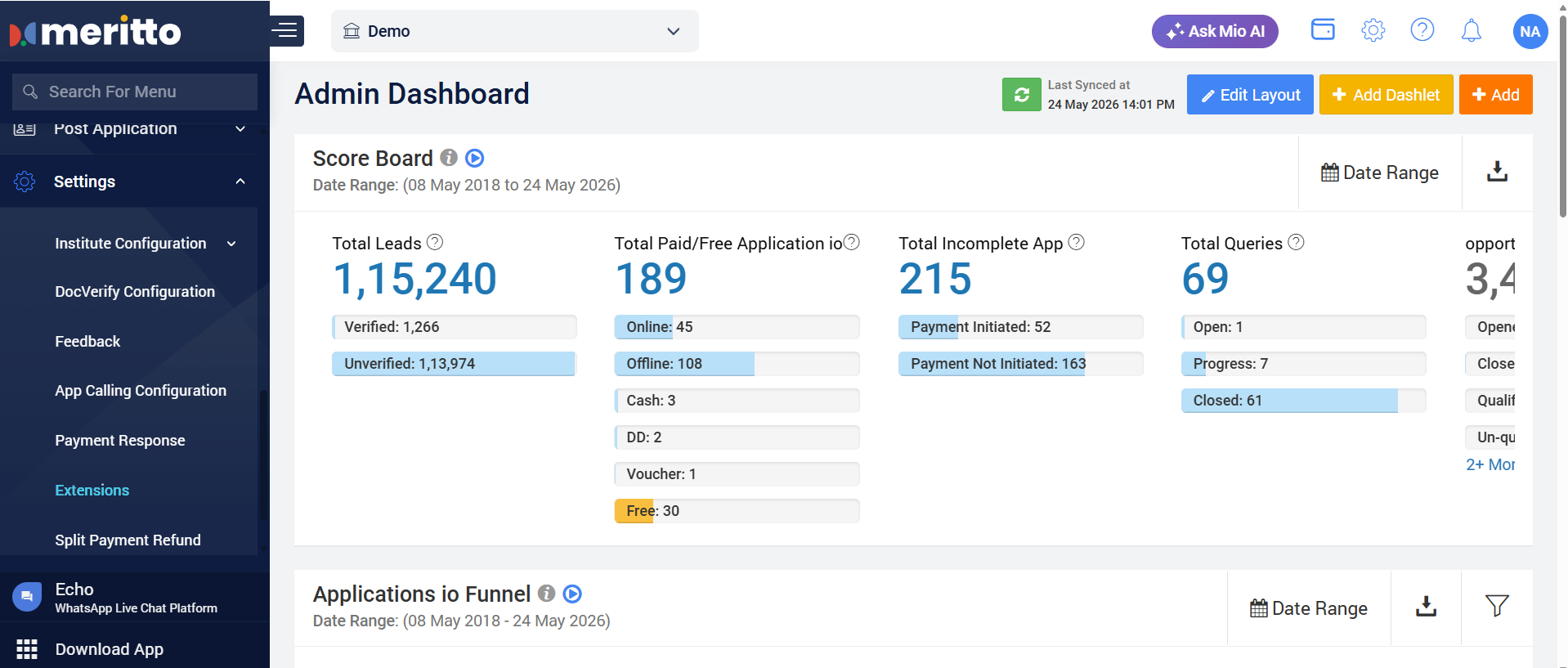Screen dimensions: 1568x668
Task: Collapse the Settings menu section
Action: tap(240, 182)
